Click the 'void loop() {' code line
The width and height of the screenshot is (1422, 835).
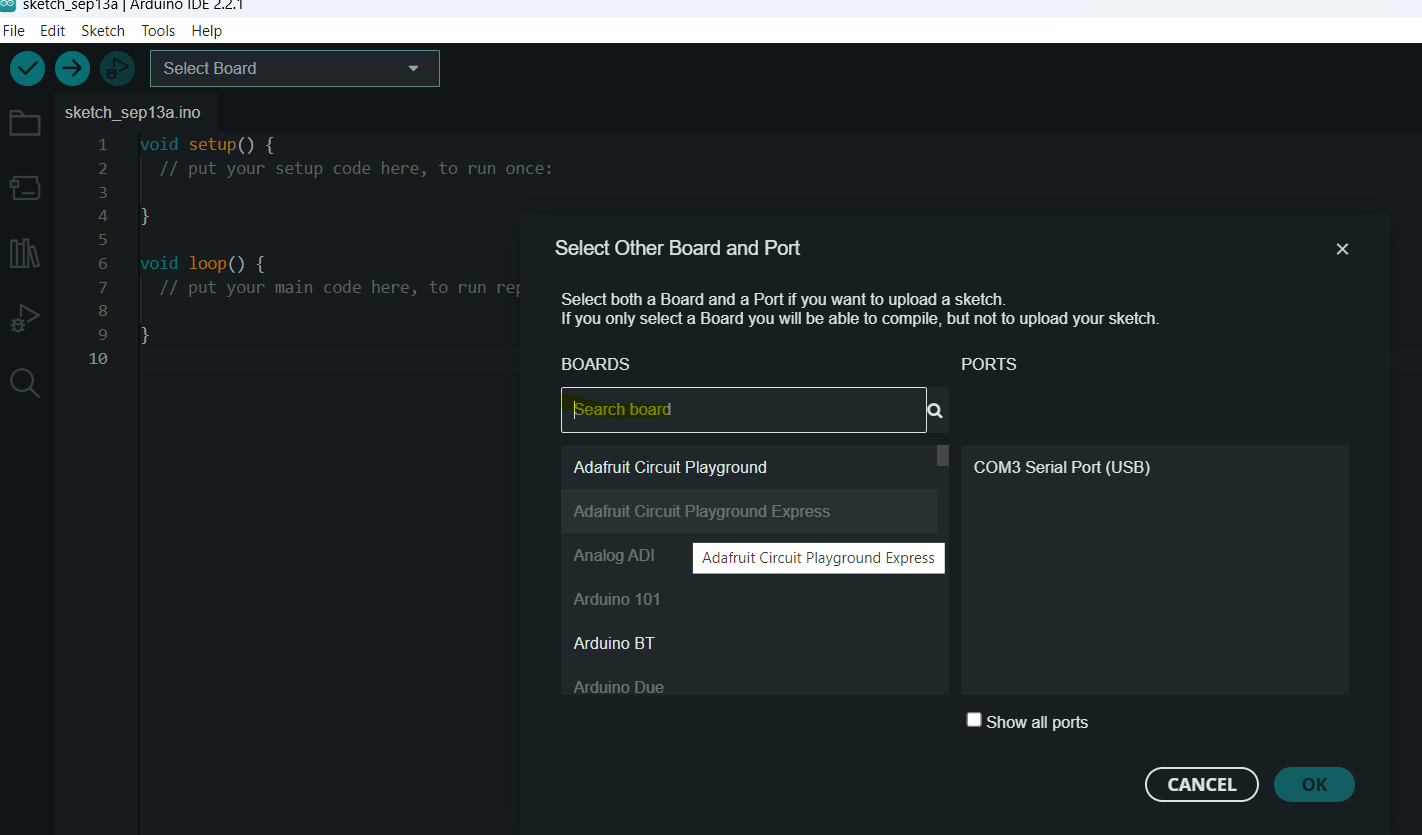(x=202, y=264)
